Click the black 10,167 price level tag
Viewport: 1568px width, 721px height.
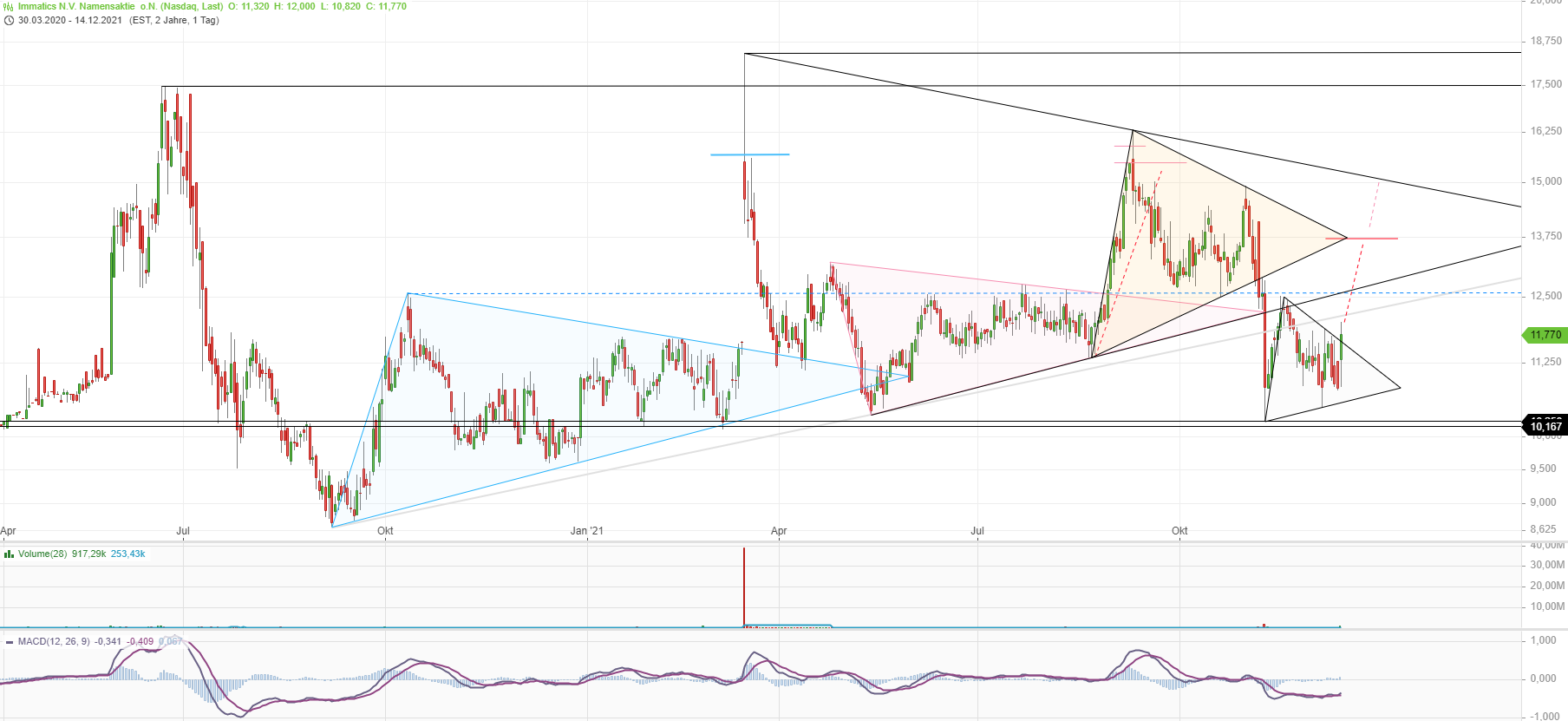1545,426
